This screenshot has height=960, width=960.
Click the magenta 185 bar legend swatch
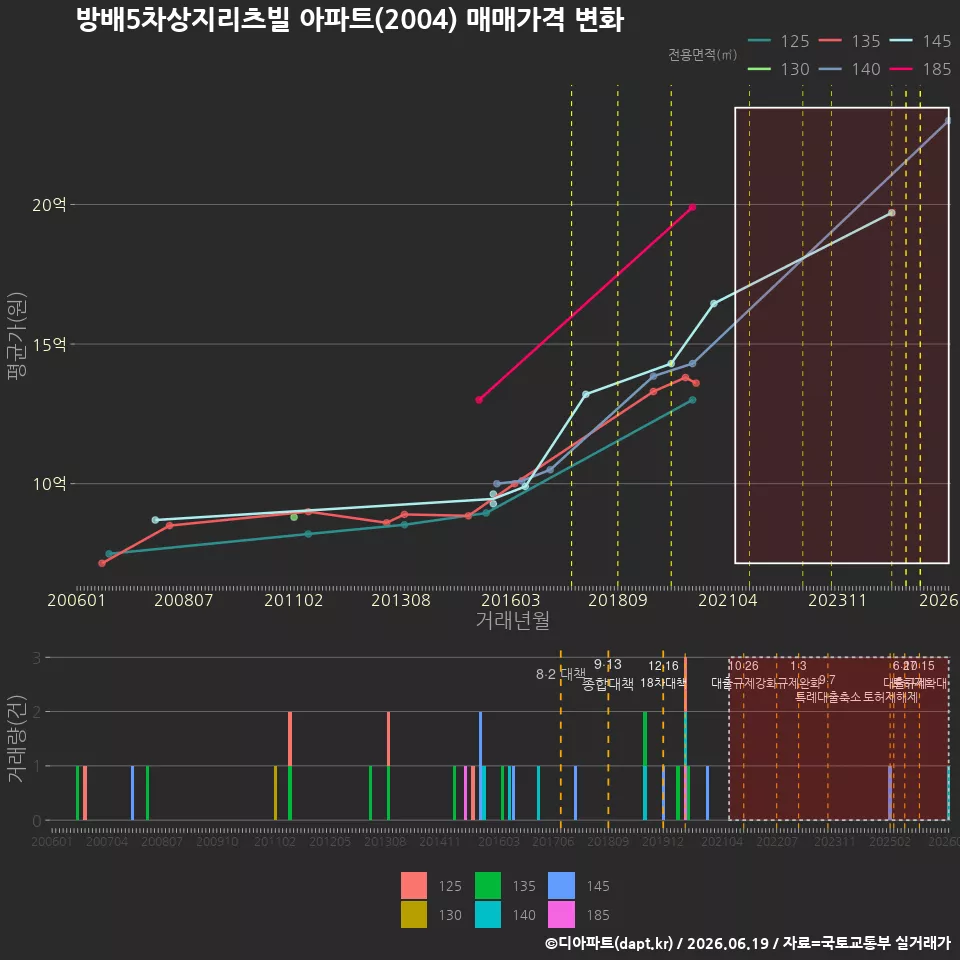pyautogui.click(x=561, y=914)
